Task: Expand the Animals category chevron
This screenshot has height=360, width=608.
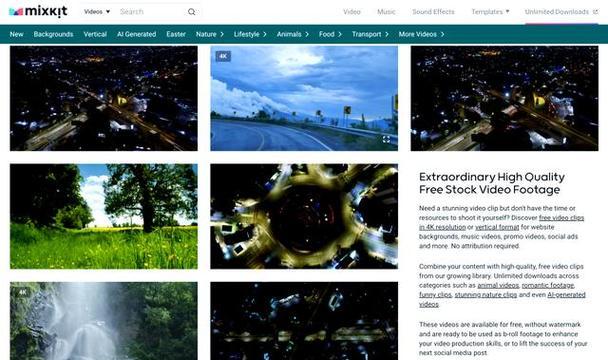Action: [x=307, y=34]
